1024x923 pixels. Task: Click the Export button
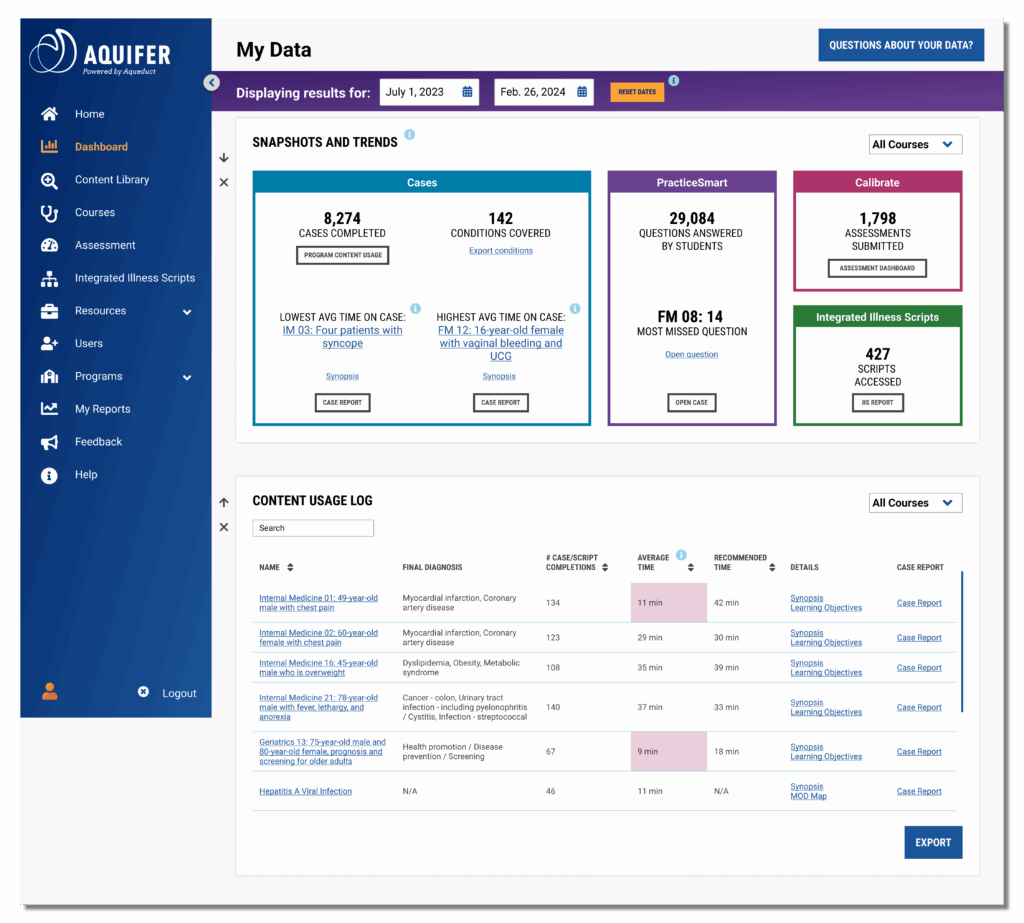(x=933, y=843)
